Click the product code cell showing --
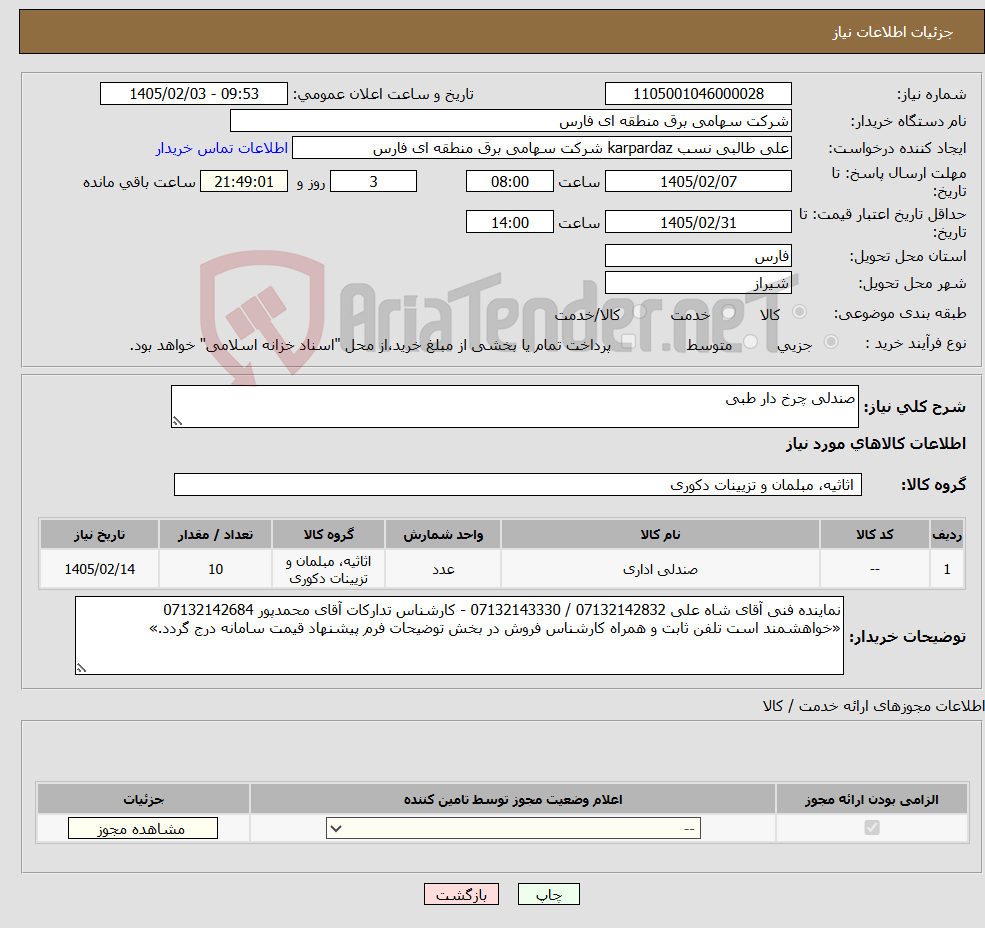This screenshot has width=985, height=928. click(x=874, y=569)
